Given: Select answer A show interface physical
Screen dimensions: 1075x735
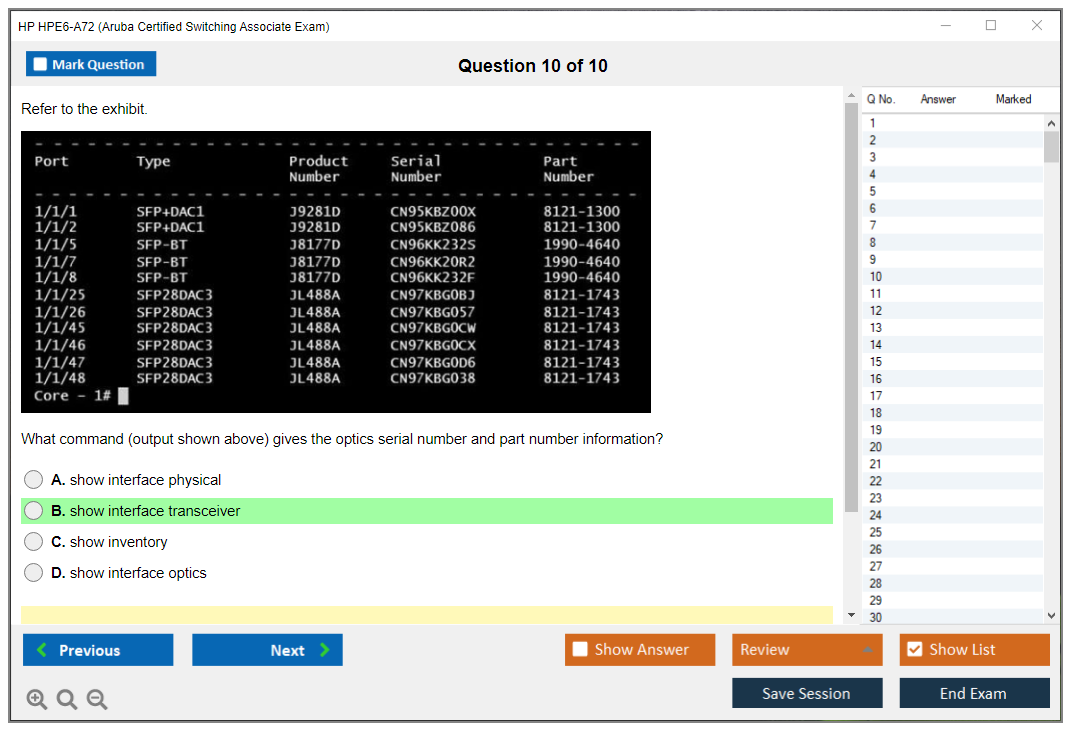Looking at the screenshot, I should (34, 480).
